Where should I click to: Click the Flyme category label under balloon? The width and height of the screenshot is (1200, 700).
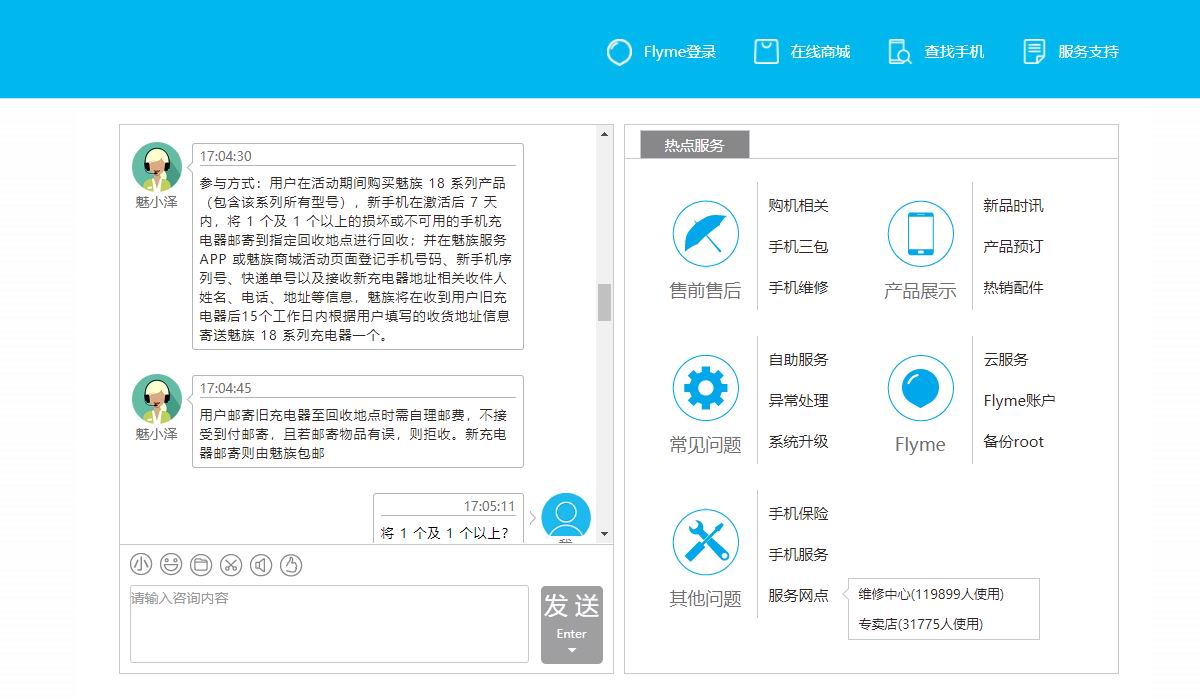pyautogui.click(x=920, y=445)
